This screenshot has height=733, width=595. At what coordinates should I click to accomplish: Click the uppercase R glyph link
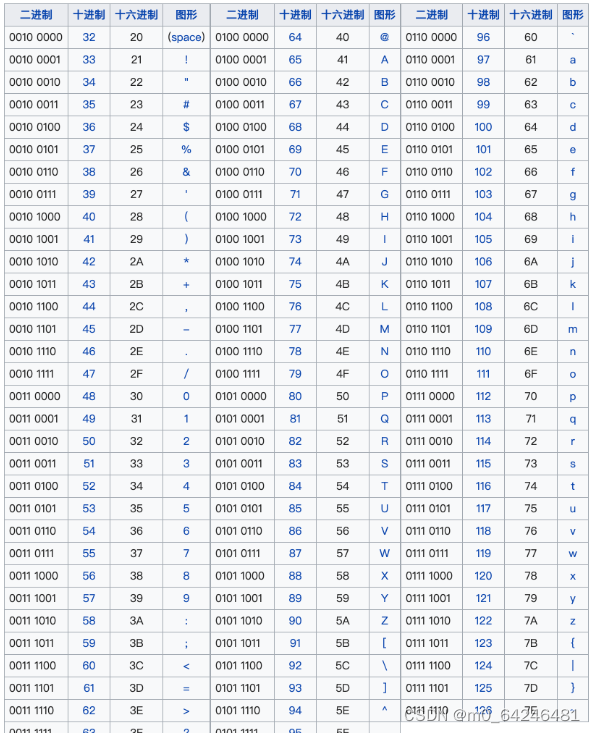[384, 441]
